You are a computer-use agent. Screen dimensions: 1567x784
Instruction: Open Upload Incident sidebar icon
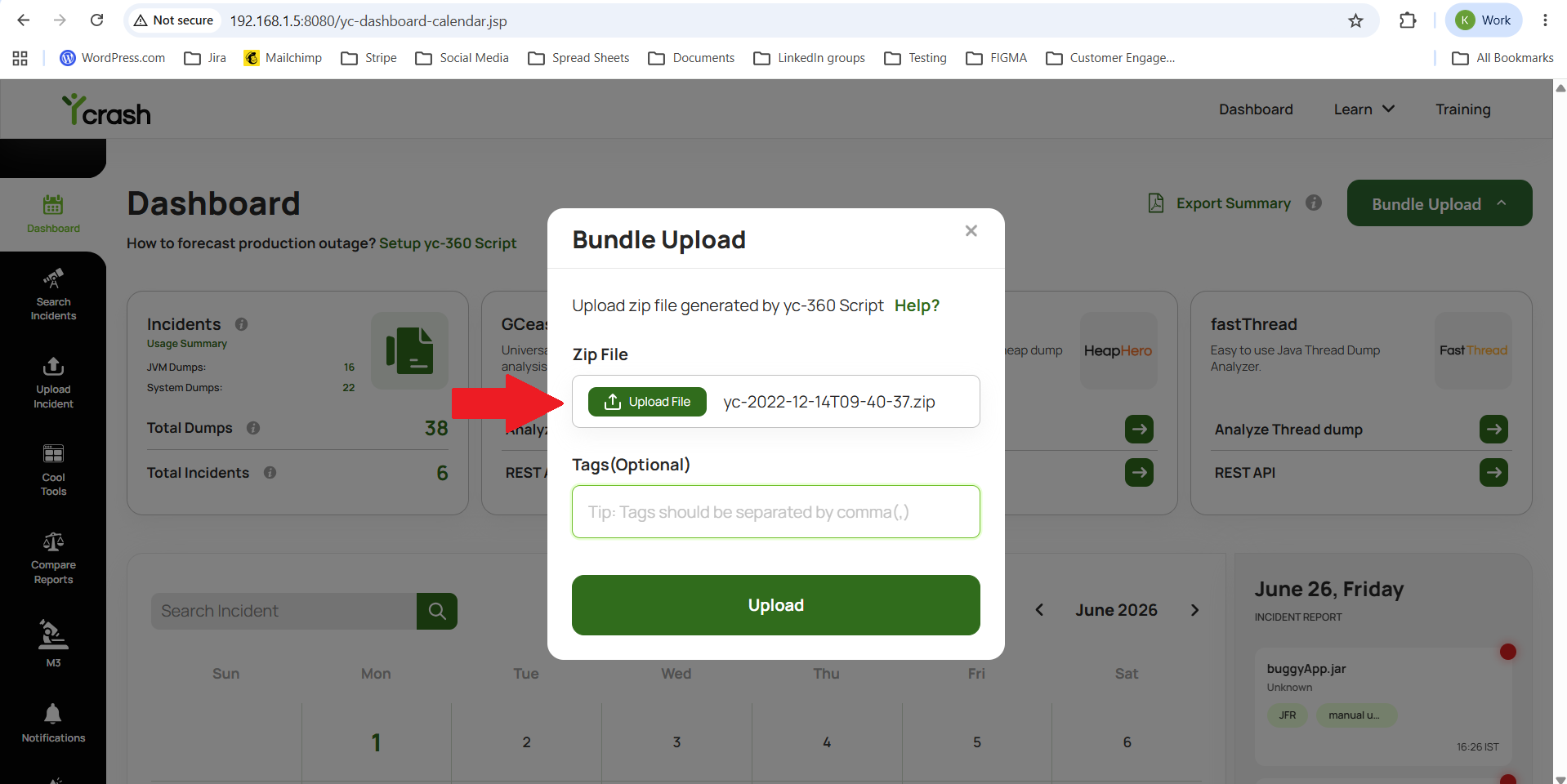(x=53, y=382)
